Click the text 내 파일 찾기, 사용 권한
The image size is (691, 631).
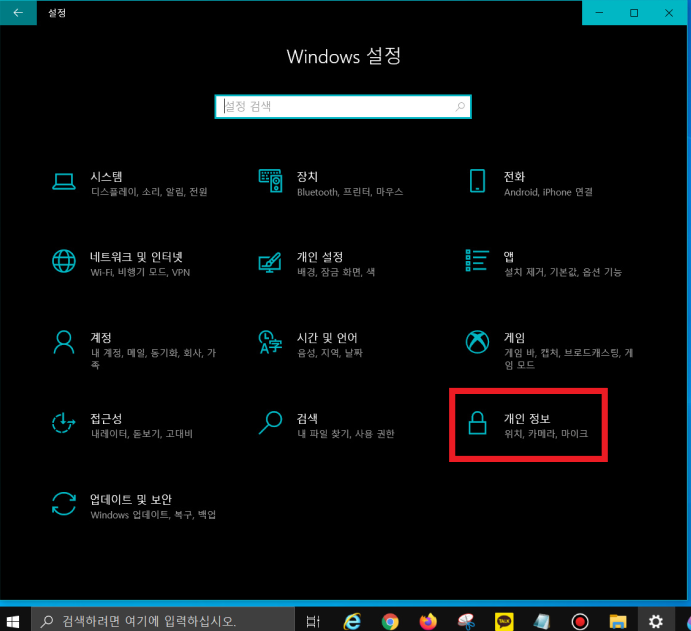[346, 434]
